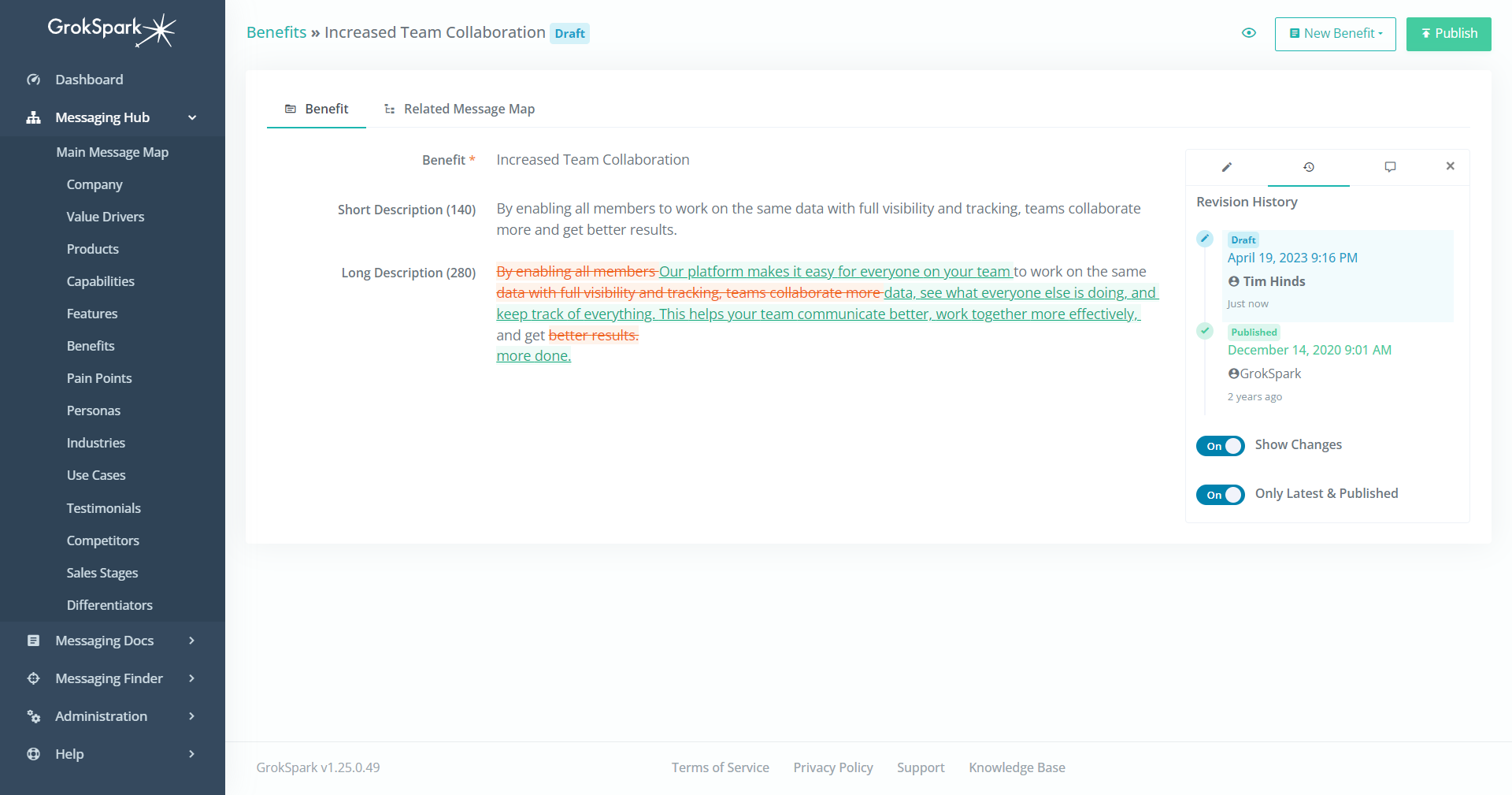Open the Knowledge Base link
This screenshot has height=795, width=1512.
1017,767
